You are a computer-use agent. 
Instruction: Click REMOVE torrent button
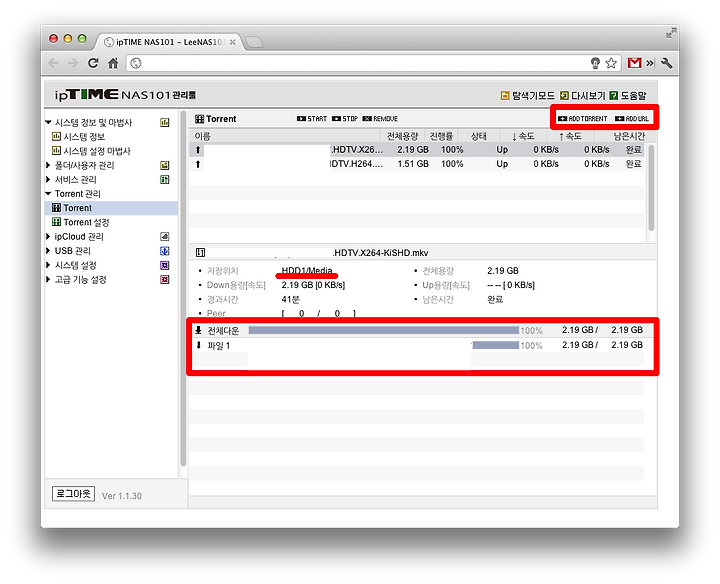coord(380,118)
